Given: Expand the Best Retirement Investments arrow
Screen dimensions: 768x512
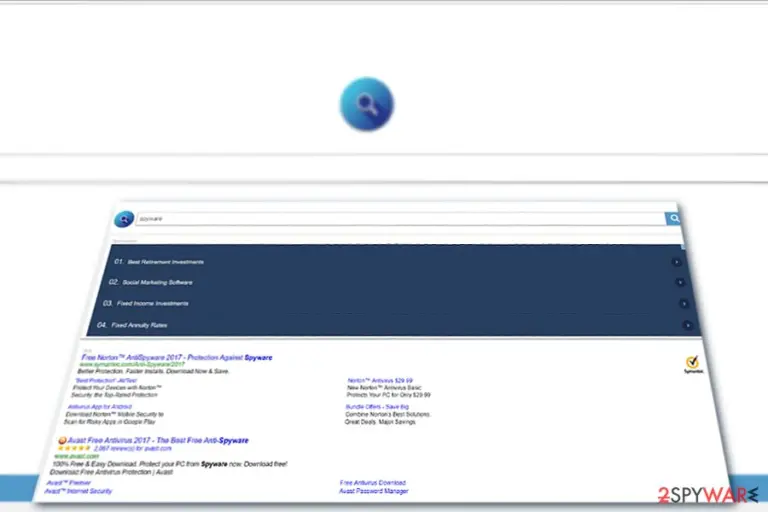Looking at the screenshot, I should click(676, 262).
